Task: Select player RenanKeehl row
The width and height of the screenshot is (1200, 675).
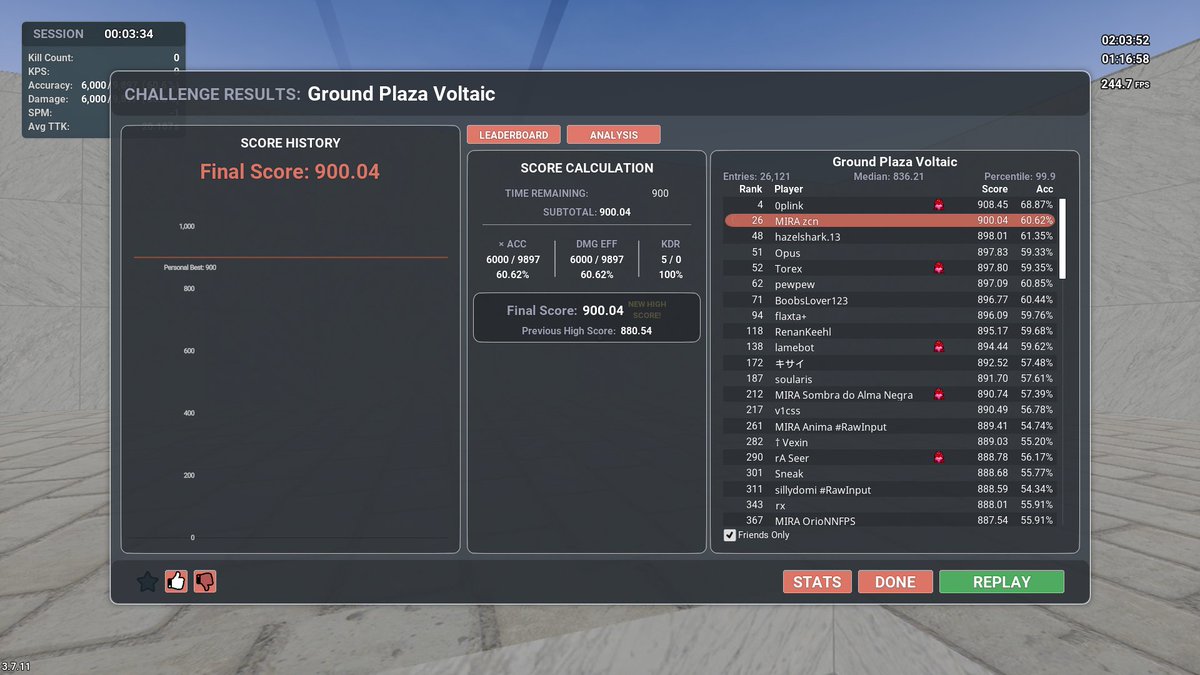Action: (890, 331)
